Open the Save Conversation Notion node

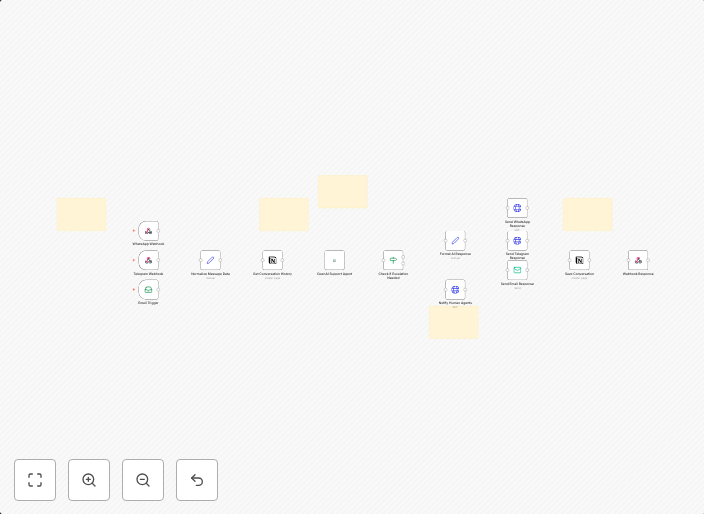579,260
